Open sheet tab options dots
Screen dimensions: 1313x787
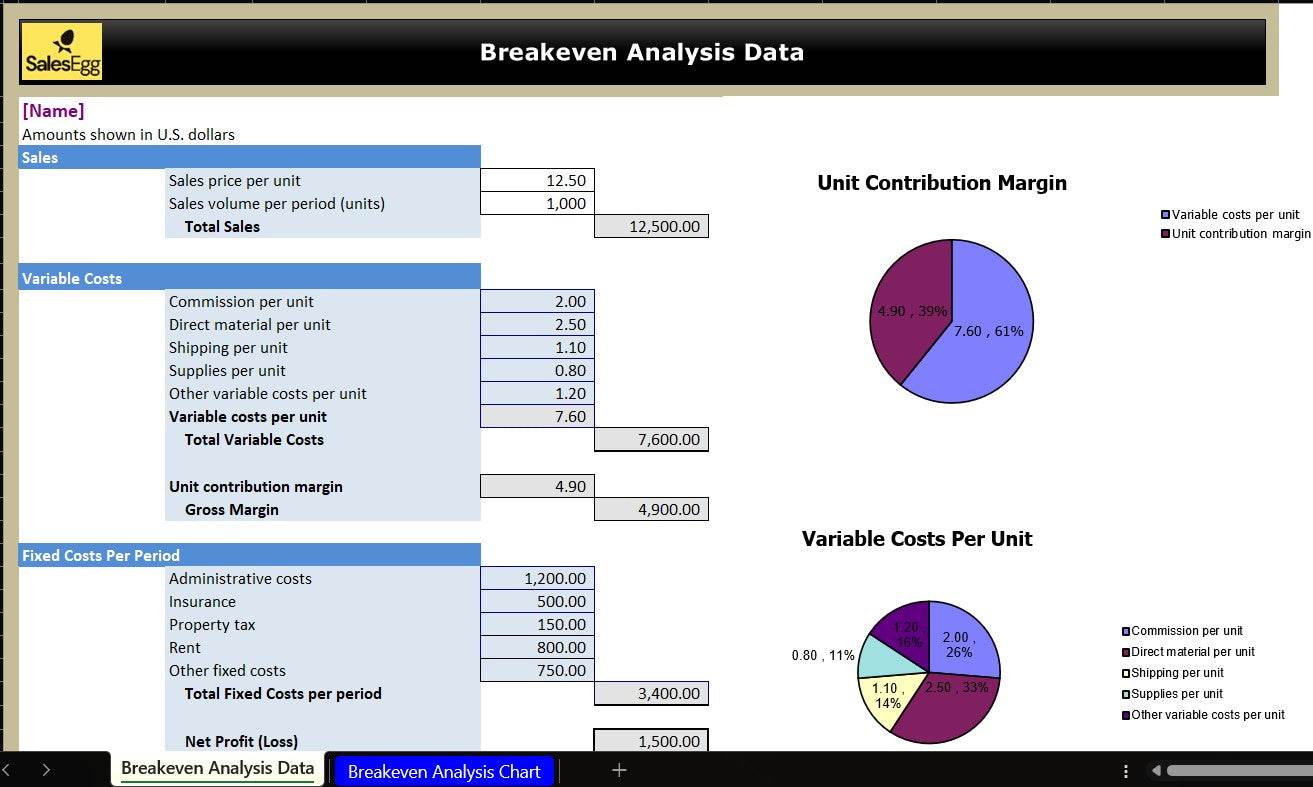[1126, 771]
